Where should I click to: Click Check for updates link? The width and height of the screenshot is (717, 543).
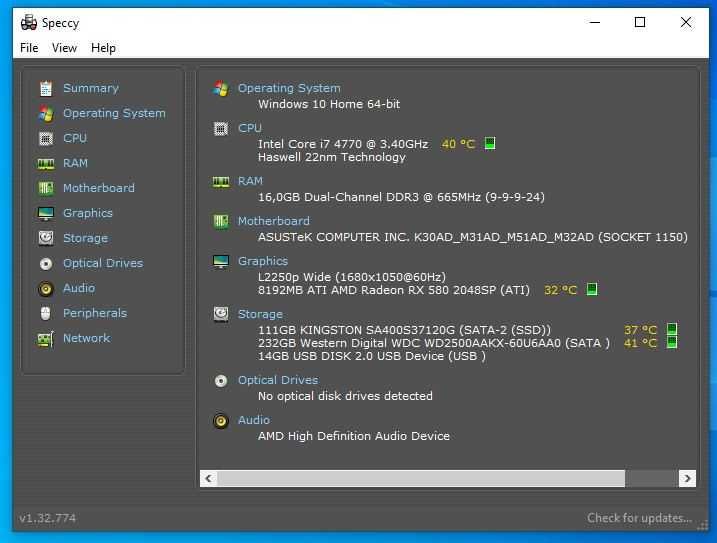coord(639,518)
